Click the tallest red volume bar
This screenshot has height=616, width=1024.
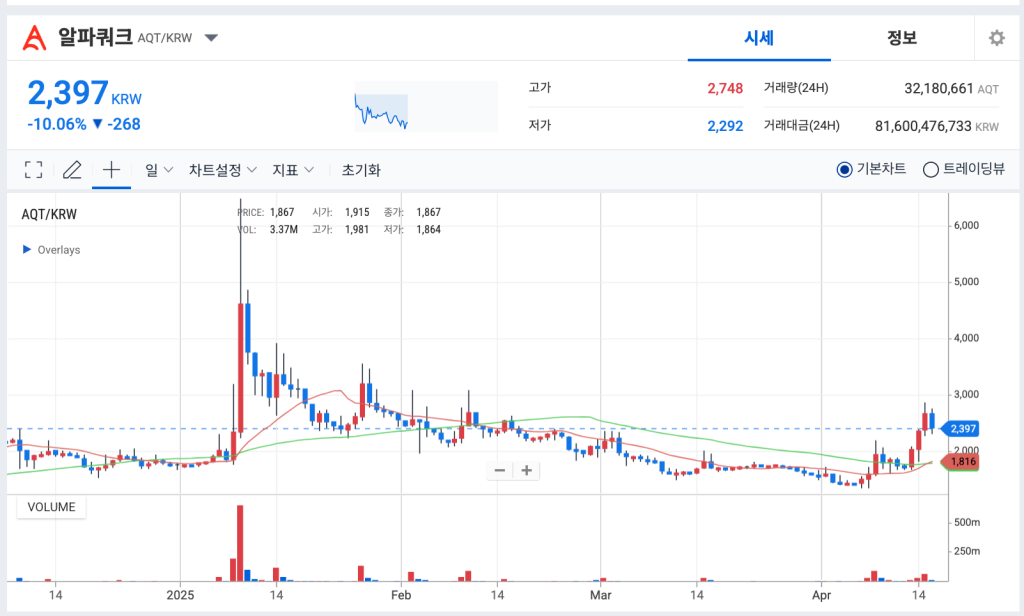(240, 543)
